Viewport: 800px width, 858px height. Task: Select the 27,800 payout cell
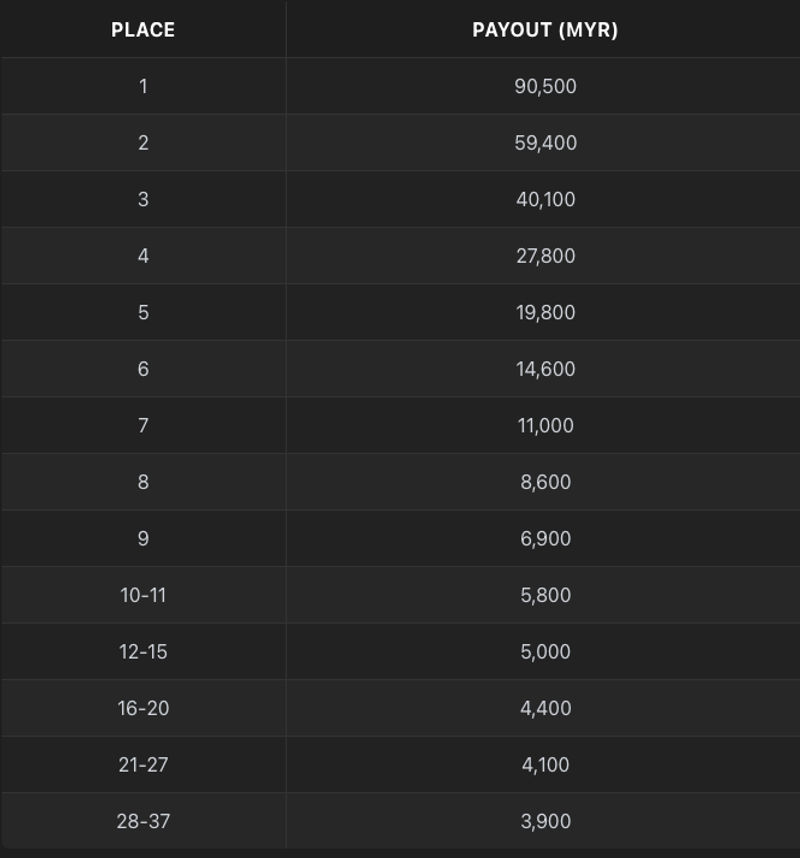[545, 256]
